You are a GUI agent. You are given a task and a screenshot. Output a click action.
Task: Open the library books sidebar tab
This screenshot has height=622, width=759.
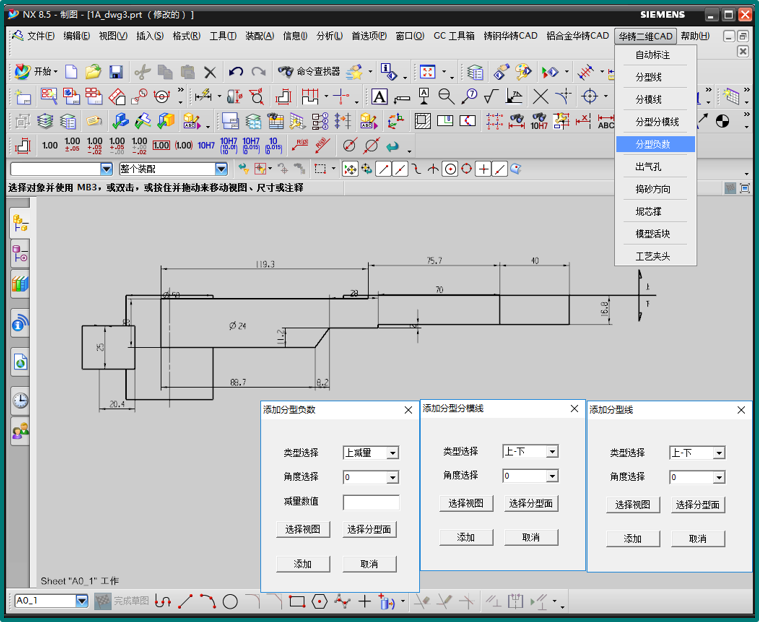[20, 284]
